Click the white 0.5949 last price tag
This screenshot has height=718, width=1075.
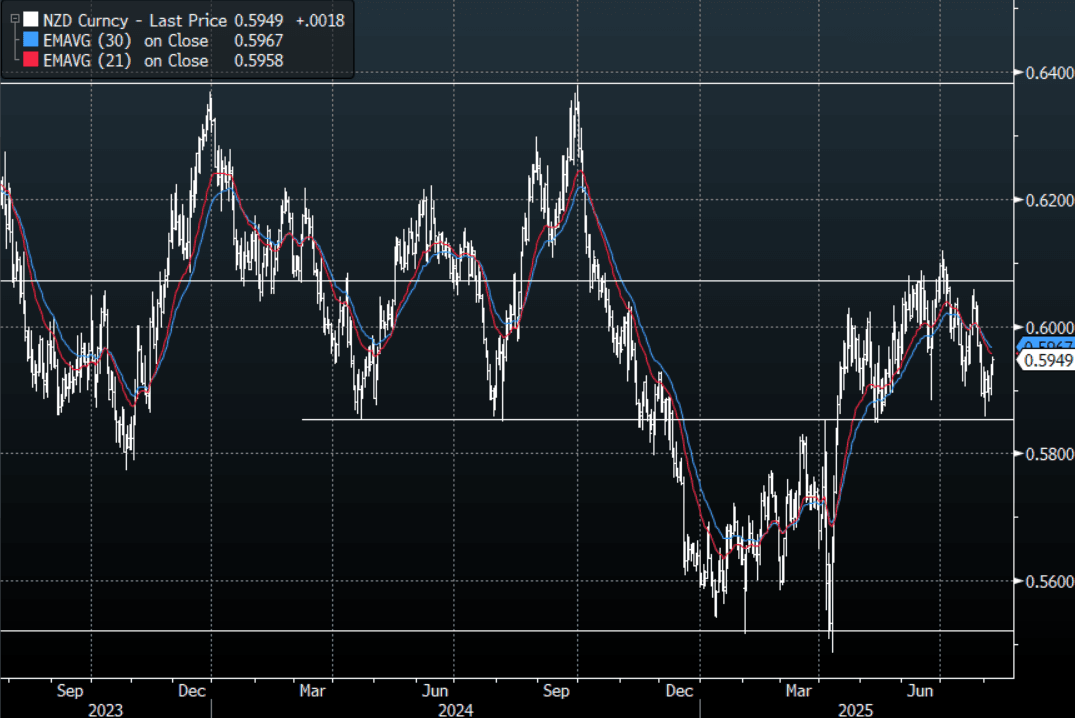click(1046, 361)
